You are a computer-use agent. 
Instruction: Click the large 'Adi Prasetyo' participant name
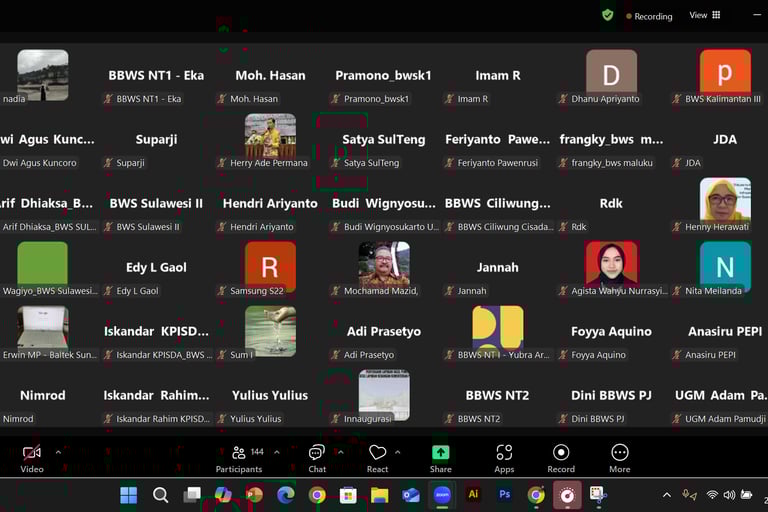pyautogui.click(x=384, y=332)
